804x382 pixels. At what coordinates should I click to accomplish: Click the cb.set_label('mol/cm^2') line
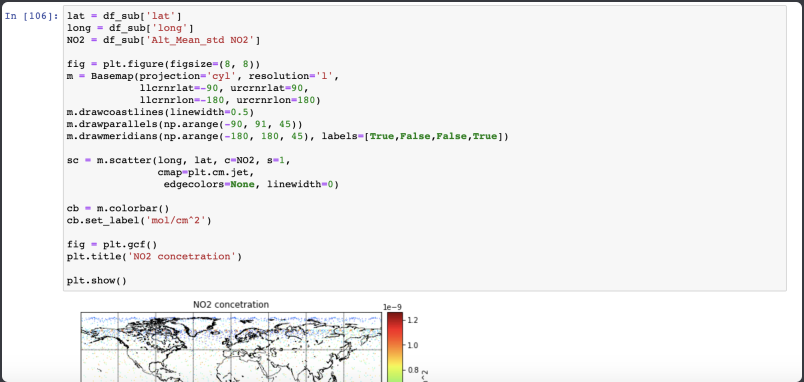(139, 220)
